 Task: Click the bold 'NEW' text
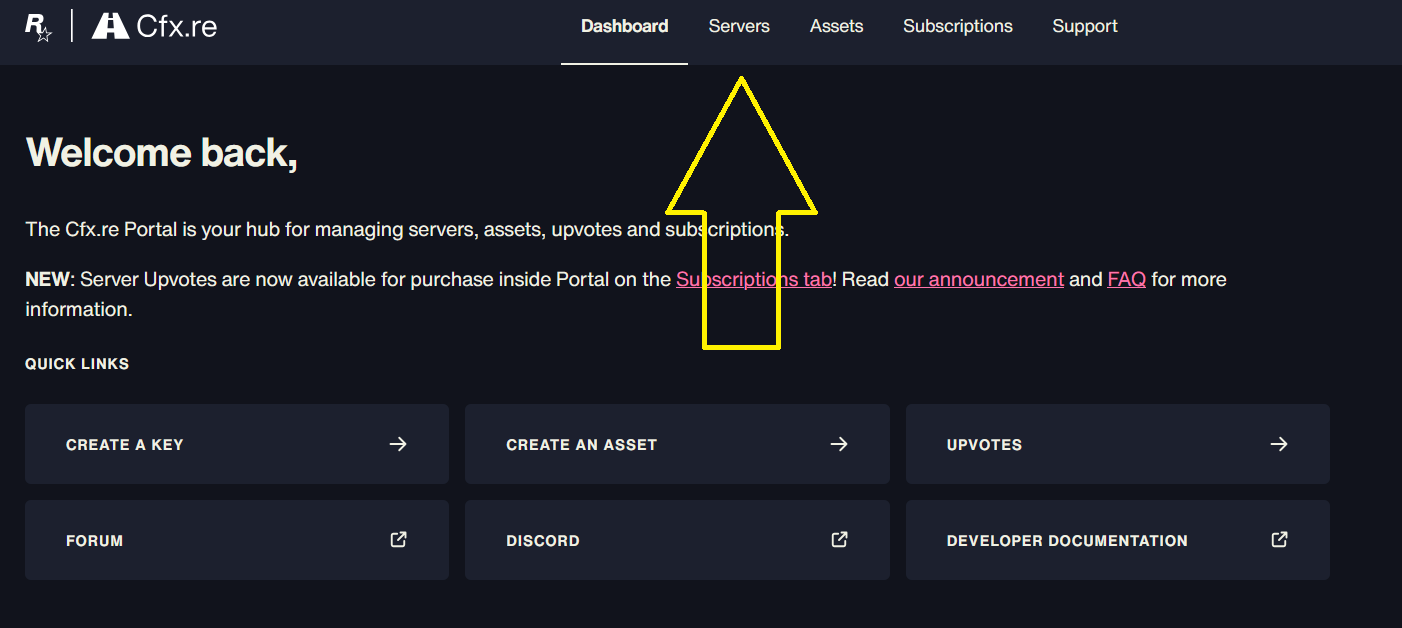pyautogui.click(x=48, y=279)
